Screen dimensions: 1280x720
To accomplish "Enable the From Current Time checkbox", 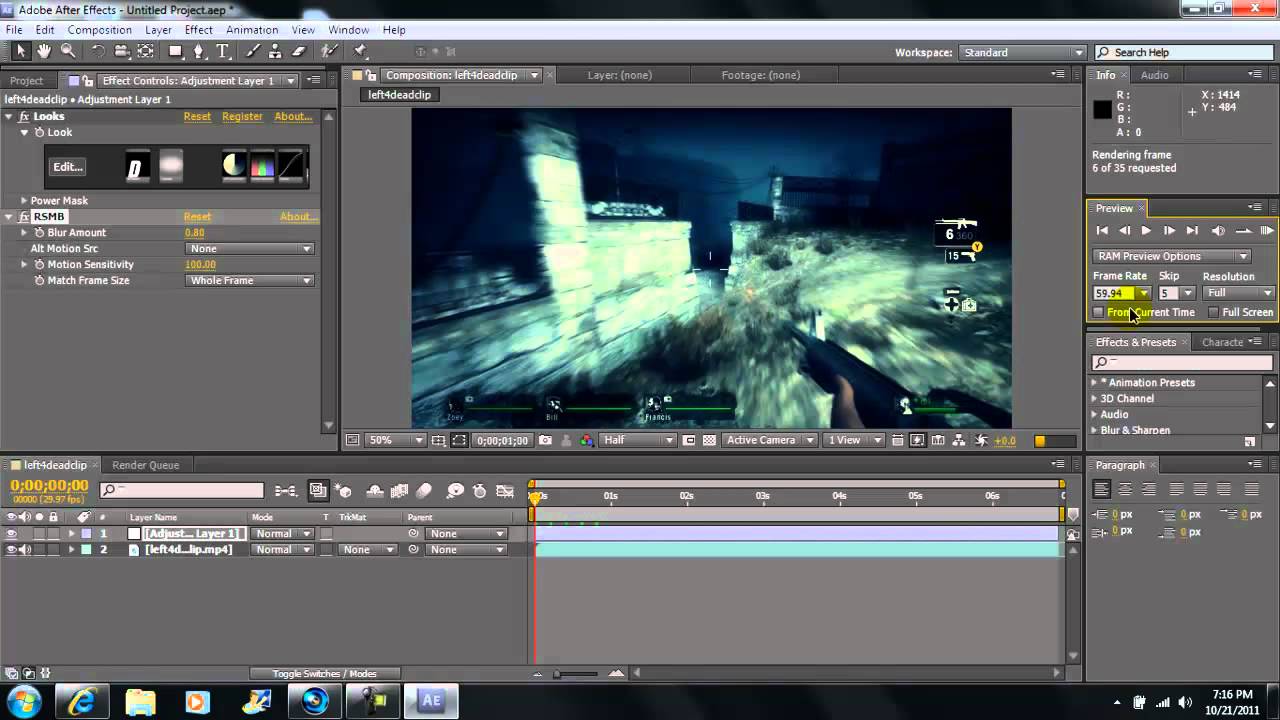I will 1098,313.
